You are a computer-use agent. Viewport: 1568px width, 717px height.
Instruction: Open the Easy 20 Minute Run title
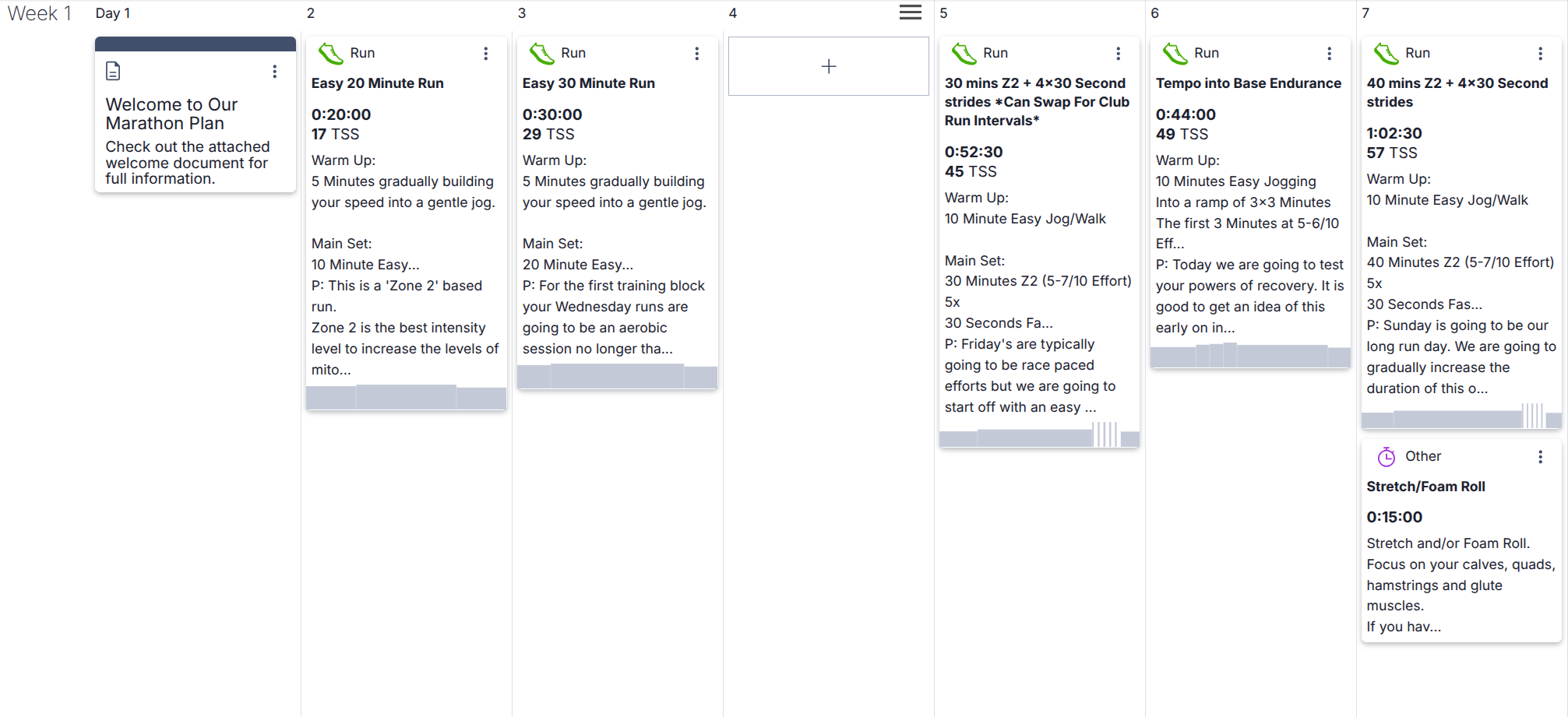coord(378,83)
